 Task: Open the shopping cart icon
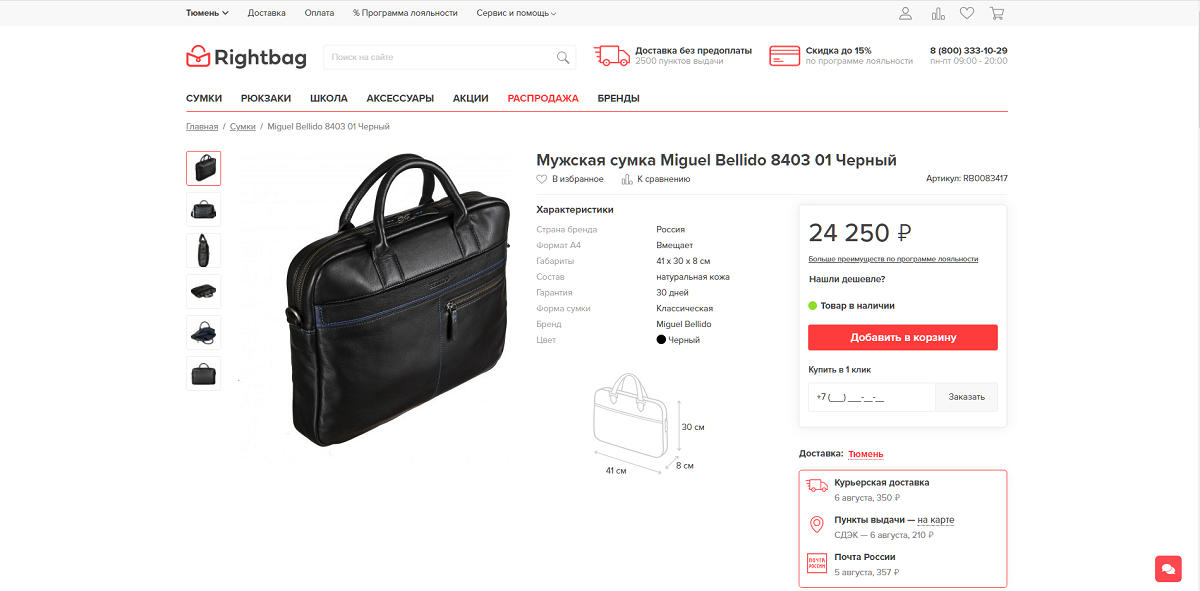click(997, 13)
